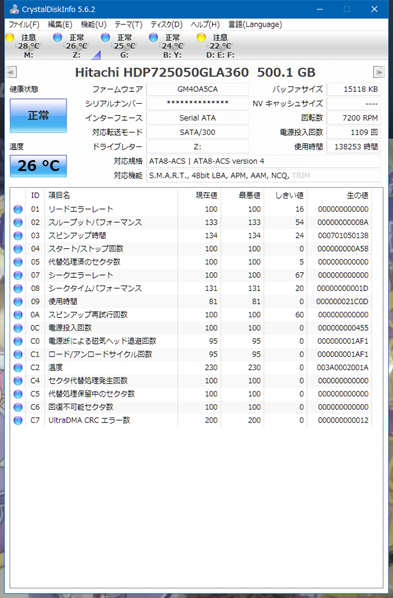Click the 1109 回 power-on count value
Image resolution: width=393 pixels, height=598 pixels.
[x=353, y=132]
